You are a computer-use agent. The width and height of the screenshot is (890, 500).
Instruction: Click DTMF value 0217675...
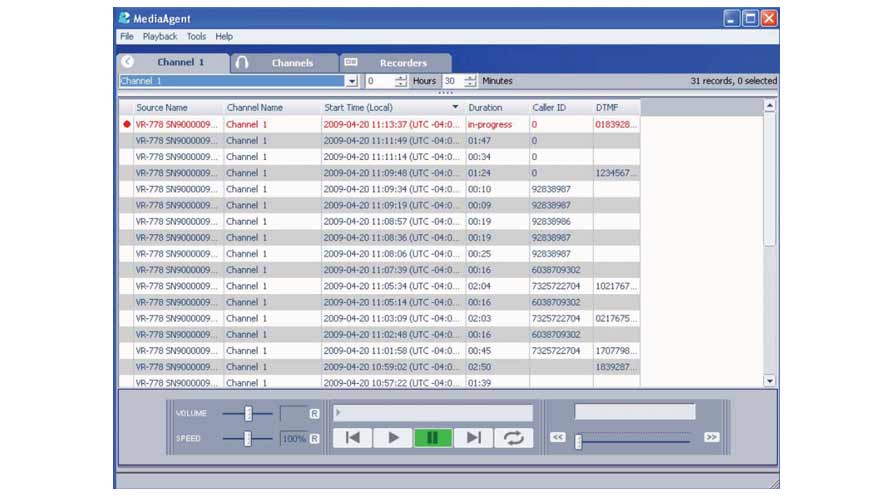tap(615, 318)
